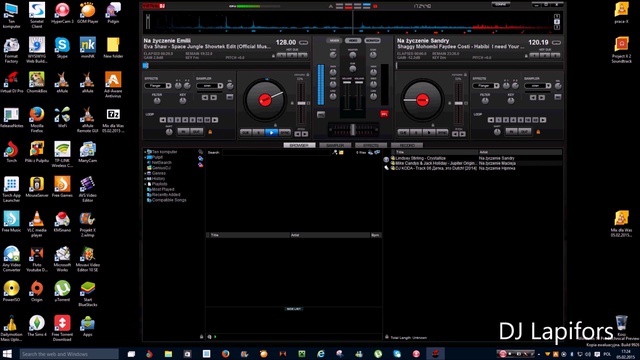The height and width of the screenshot is (360, 640).
Task: Open GeniusDJ in browser tree
Action: tap(159, 168)
